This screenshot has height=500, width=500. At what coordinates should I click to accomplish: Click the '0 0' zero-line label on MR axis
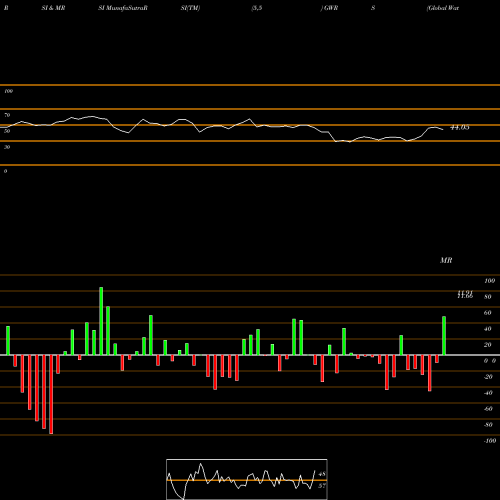click(490, 361)
